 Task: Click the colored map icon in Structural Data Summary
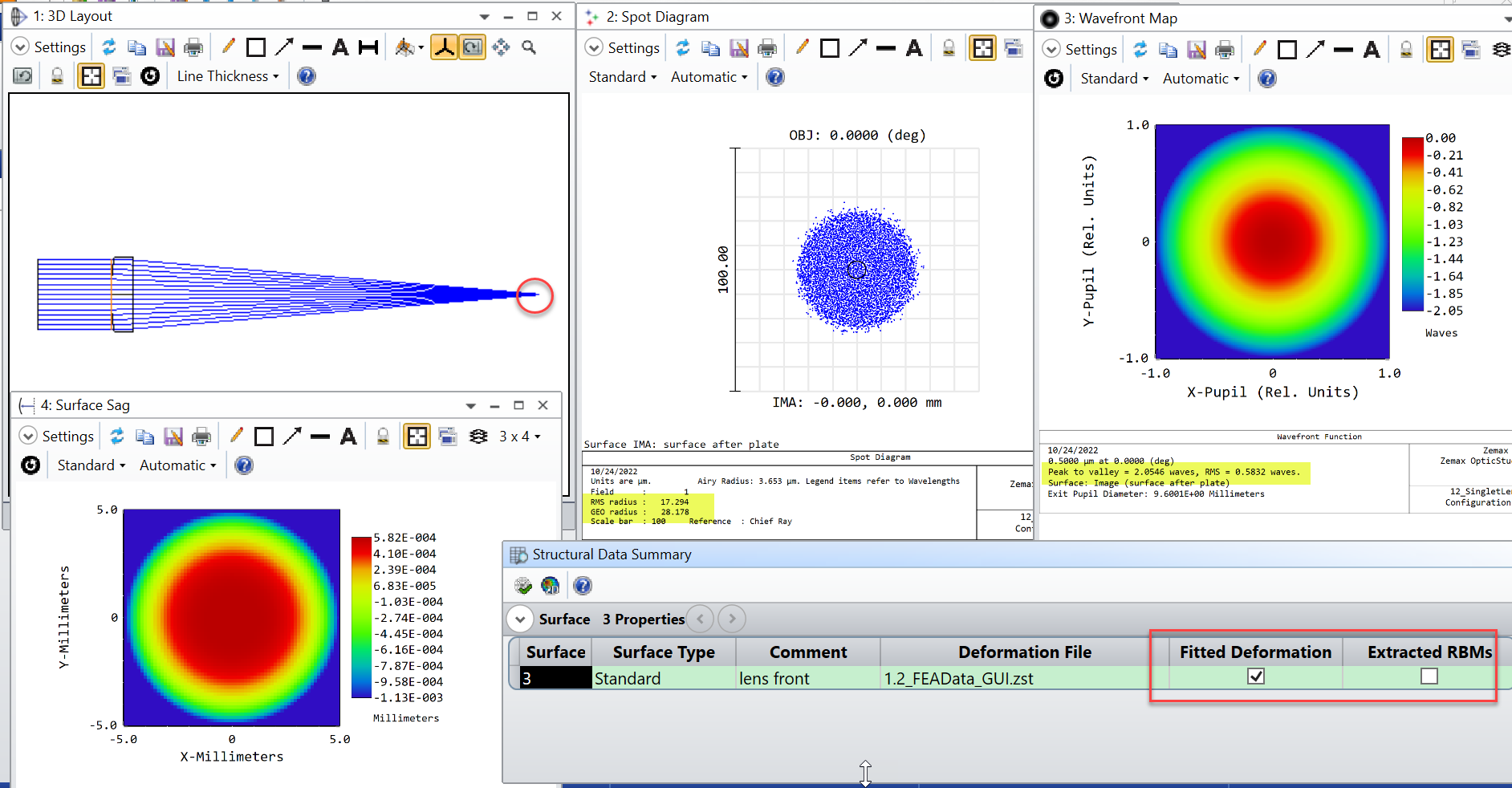pyautogui.click(x=551, y=586)
